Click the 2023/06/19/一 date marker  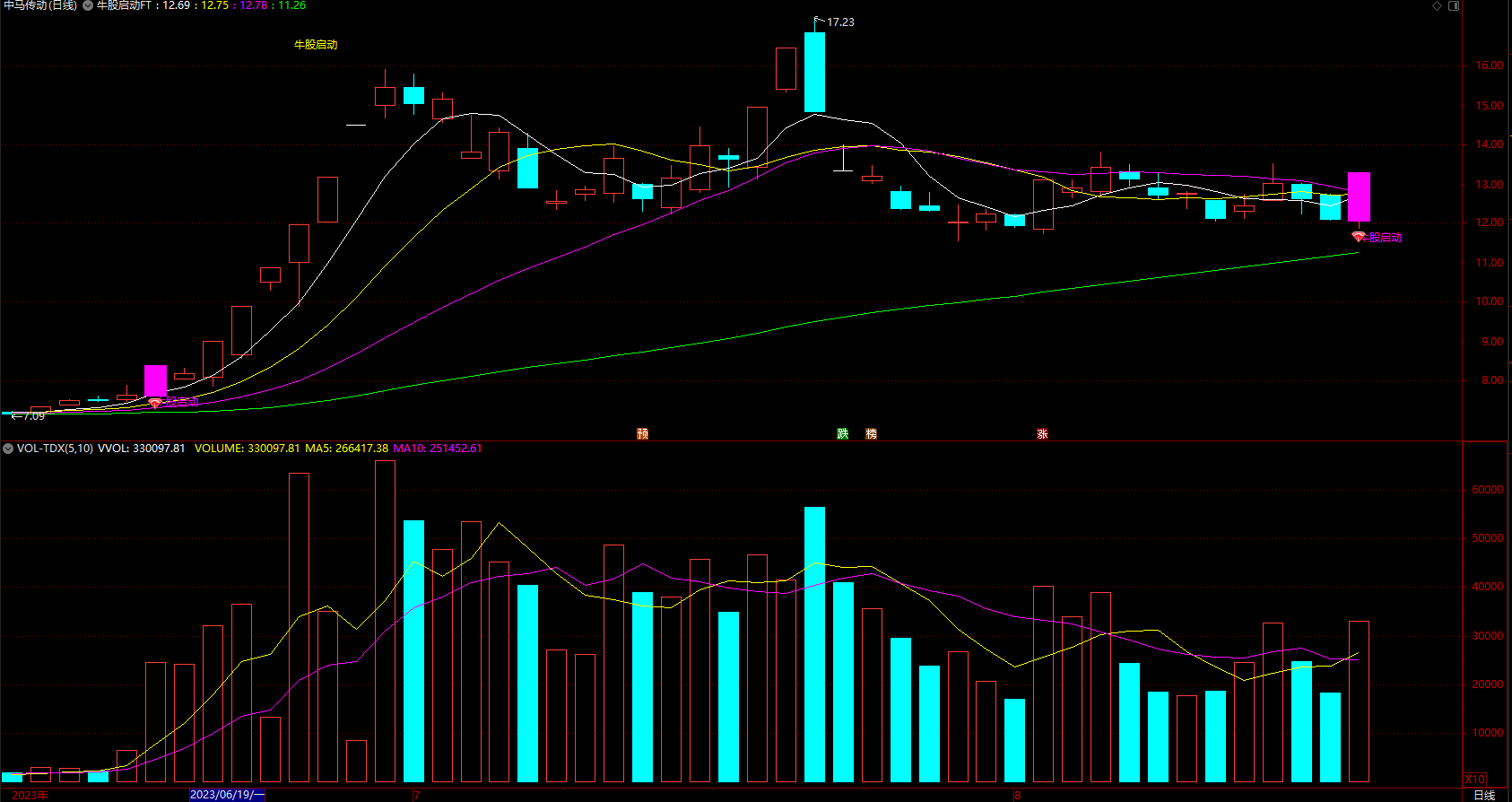[x=227, y=795]
